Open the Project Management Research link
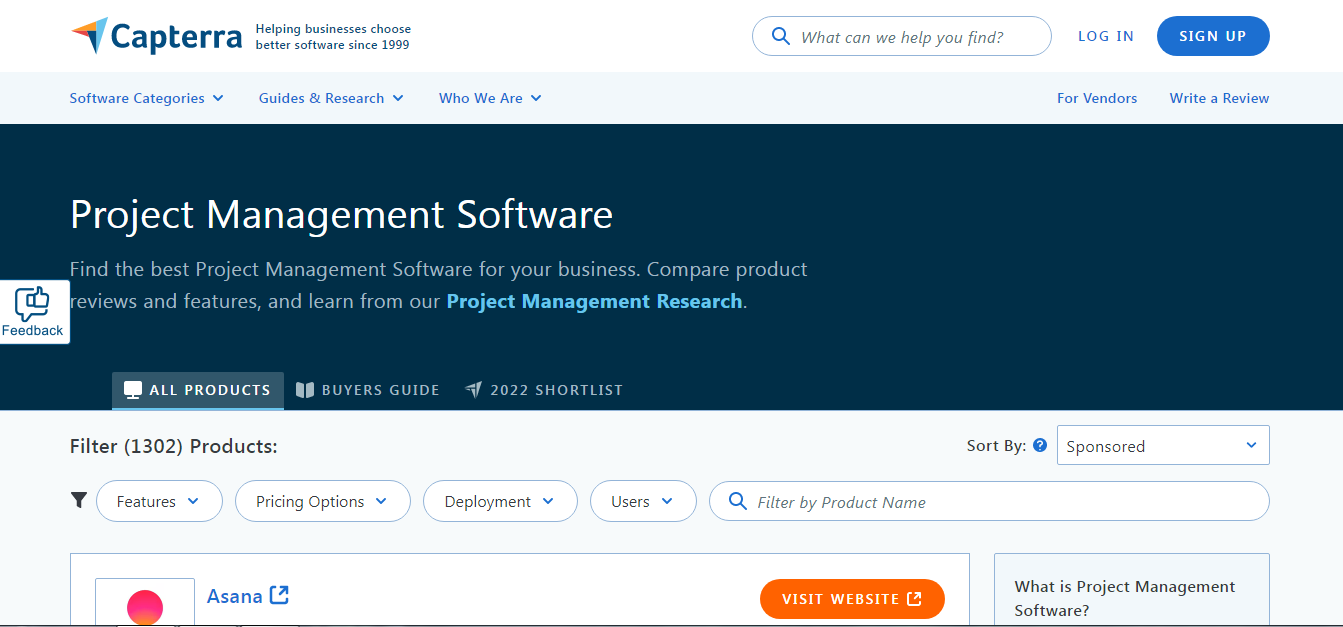This screenshot has height=627, width=1343. [593, 301]
